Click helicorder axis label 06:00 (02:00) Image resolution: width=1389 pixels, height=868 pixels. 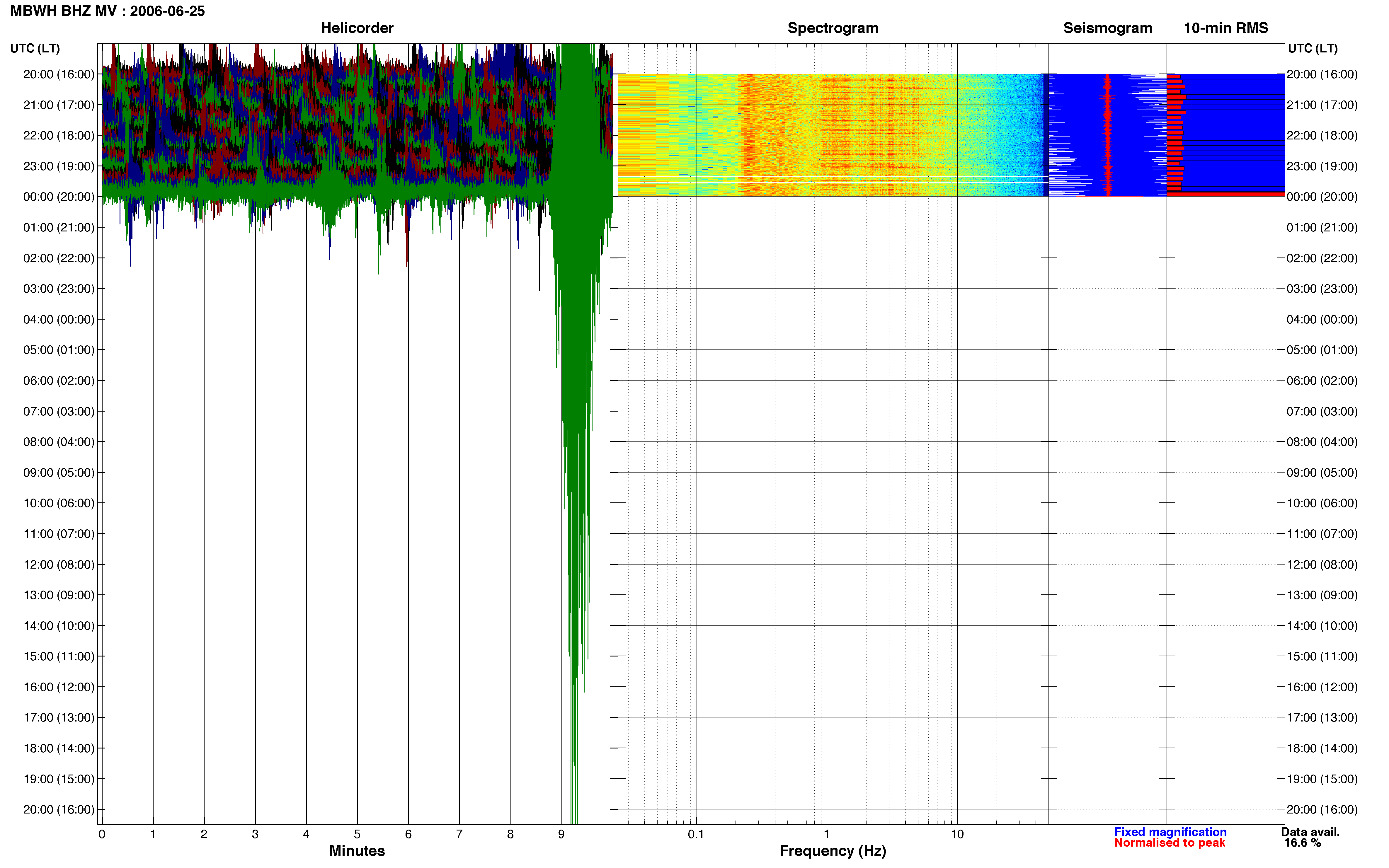(59, 381)
